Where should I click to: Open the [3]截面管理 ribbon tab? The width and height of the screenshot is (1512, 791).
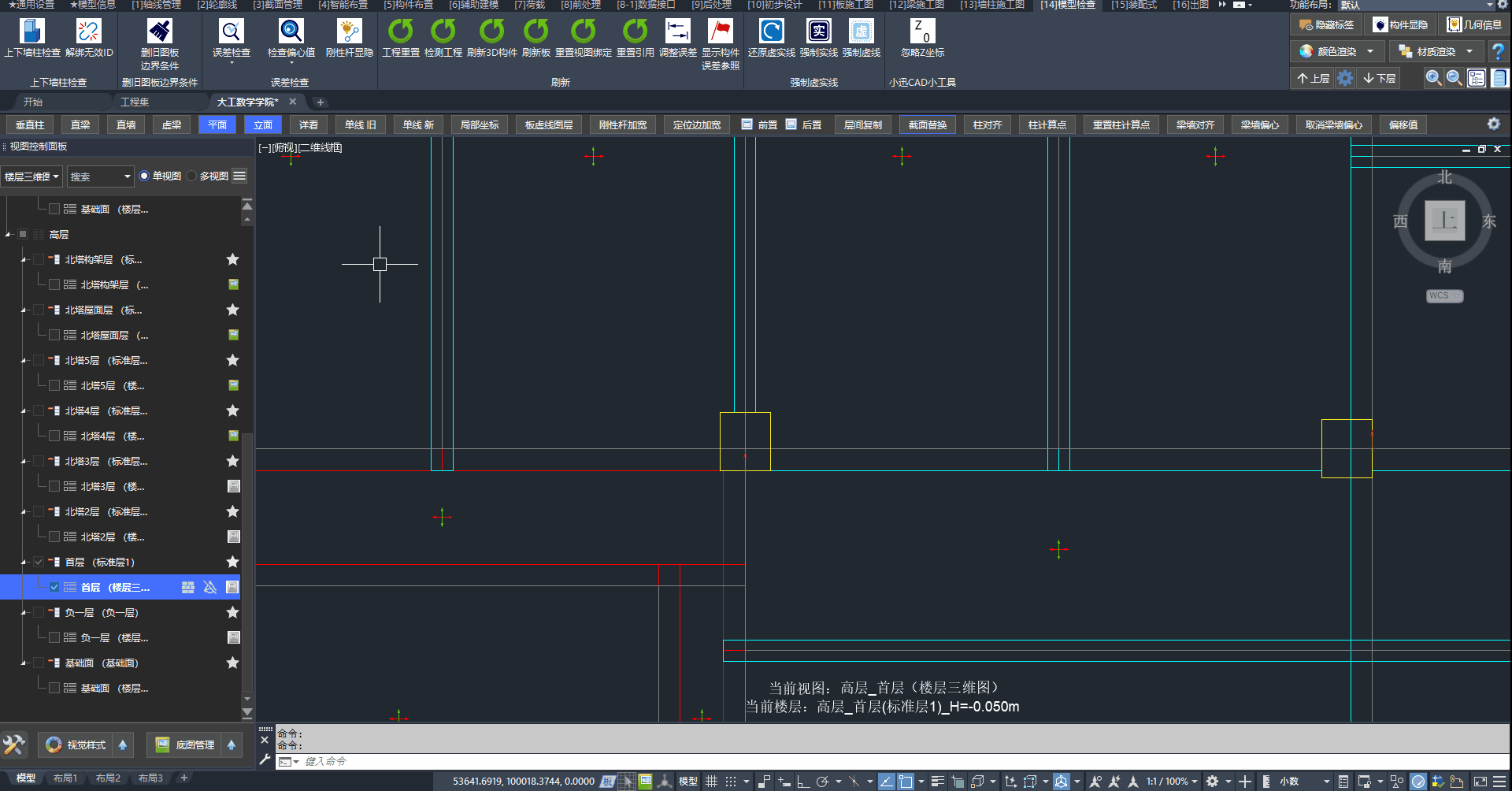277,5
